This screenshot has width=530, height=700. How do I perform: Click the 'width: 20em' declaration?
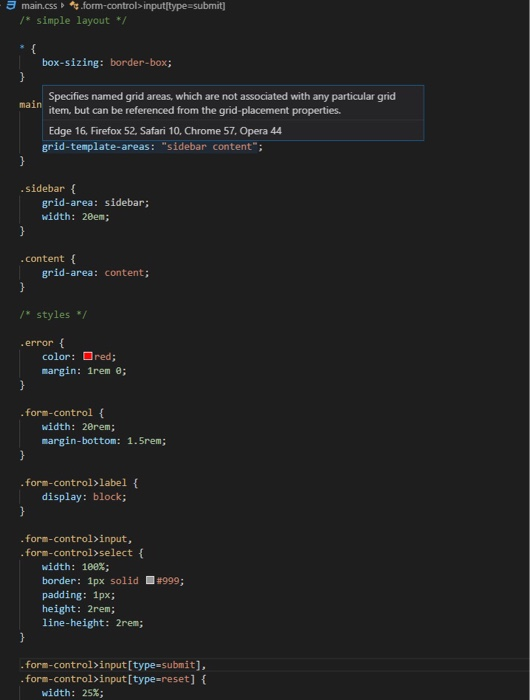[x=75, y=217]
